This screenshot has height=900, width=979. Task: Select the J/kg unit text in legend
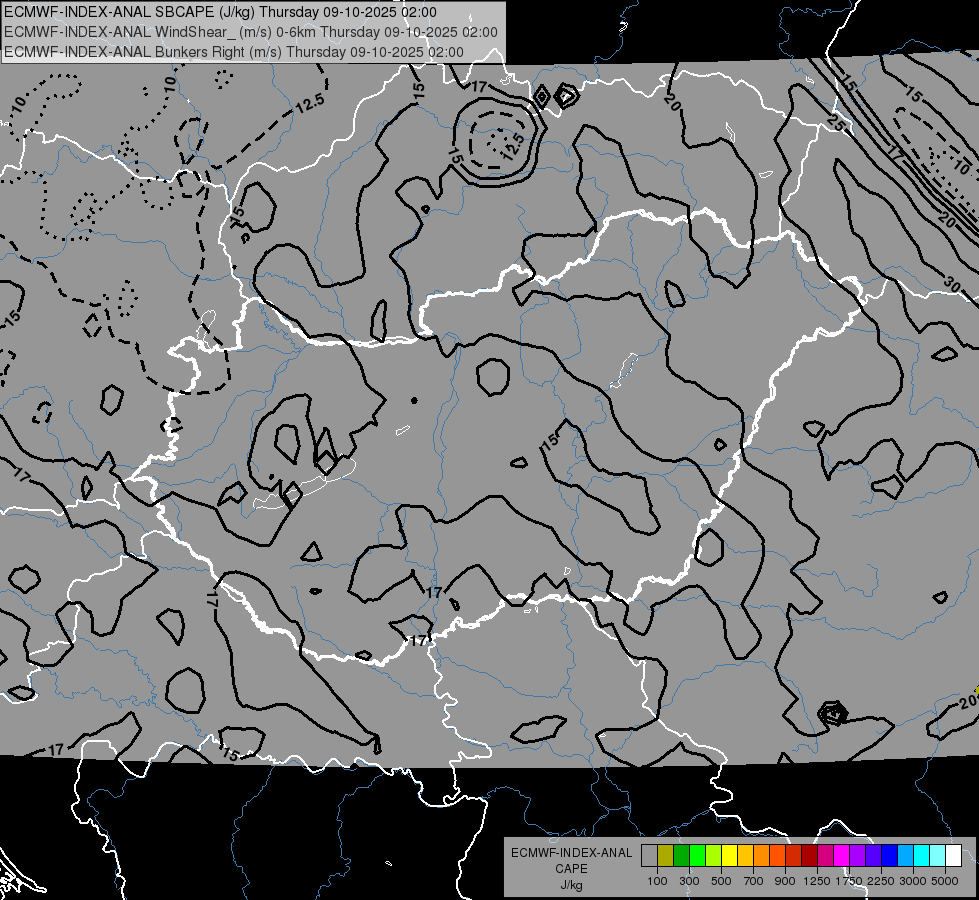(x=572, y=885)
